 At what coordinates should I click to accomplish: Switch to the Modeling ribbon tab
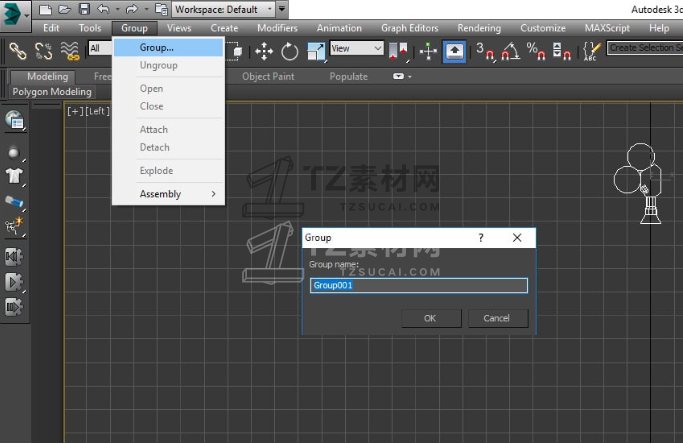point(43,77)
